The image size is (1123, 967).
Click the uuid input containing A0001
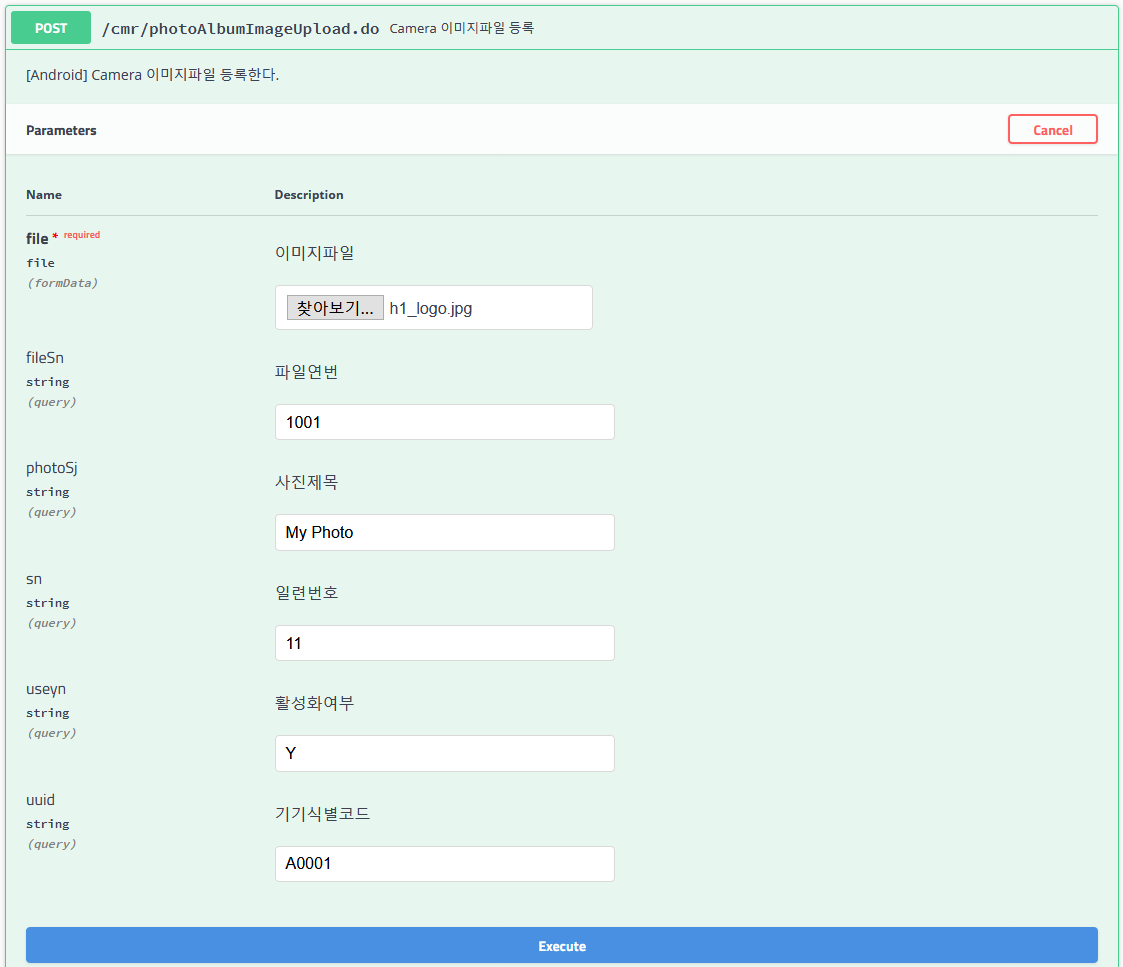point(444,863)
